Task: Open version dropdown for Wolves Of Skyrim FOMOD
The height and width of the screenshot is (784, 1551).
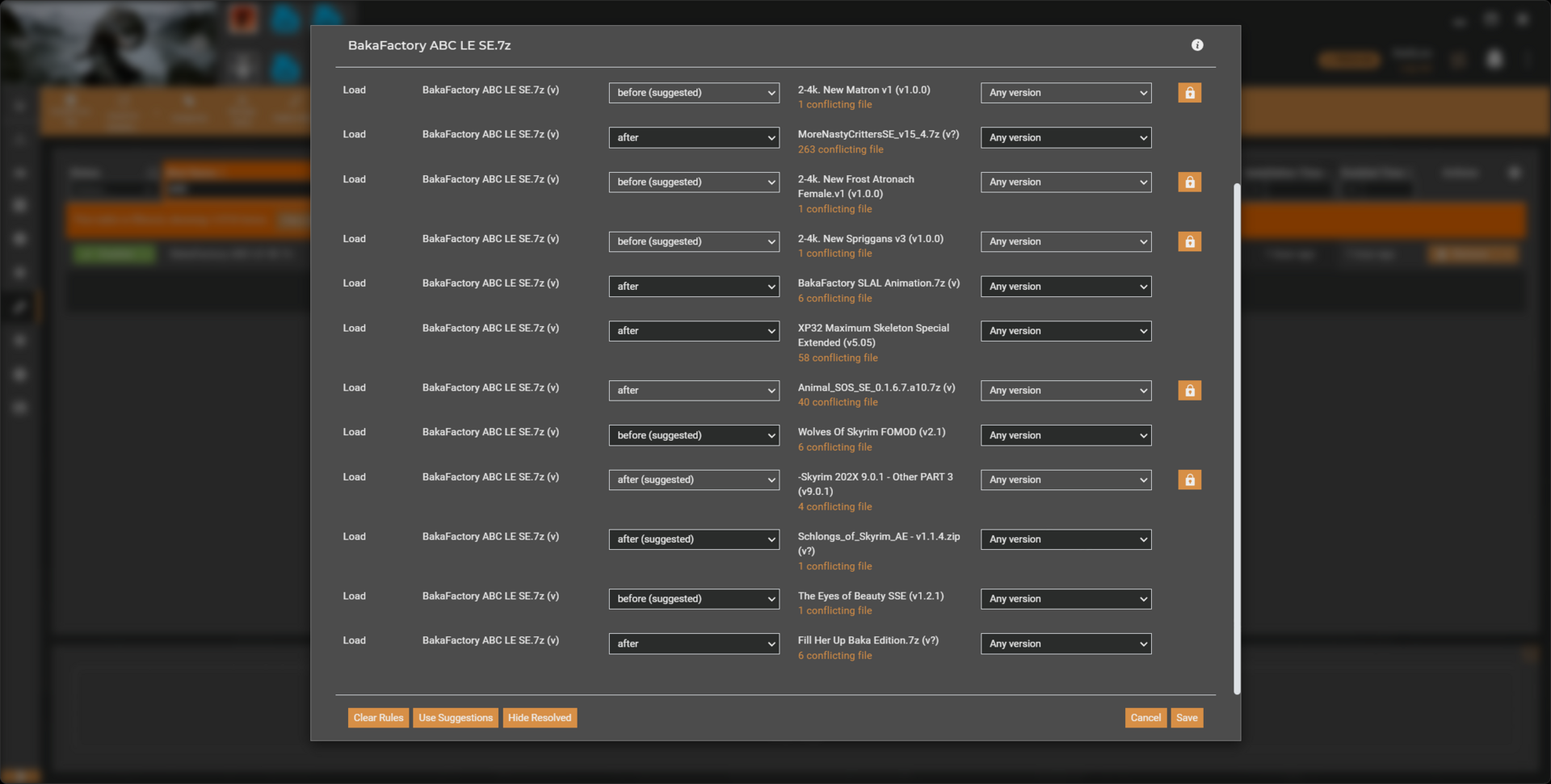Action: click(1066, 435)
